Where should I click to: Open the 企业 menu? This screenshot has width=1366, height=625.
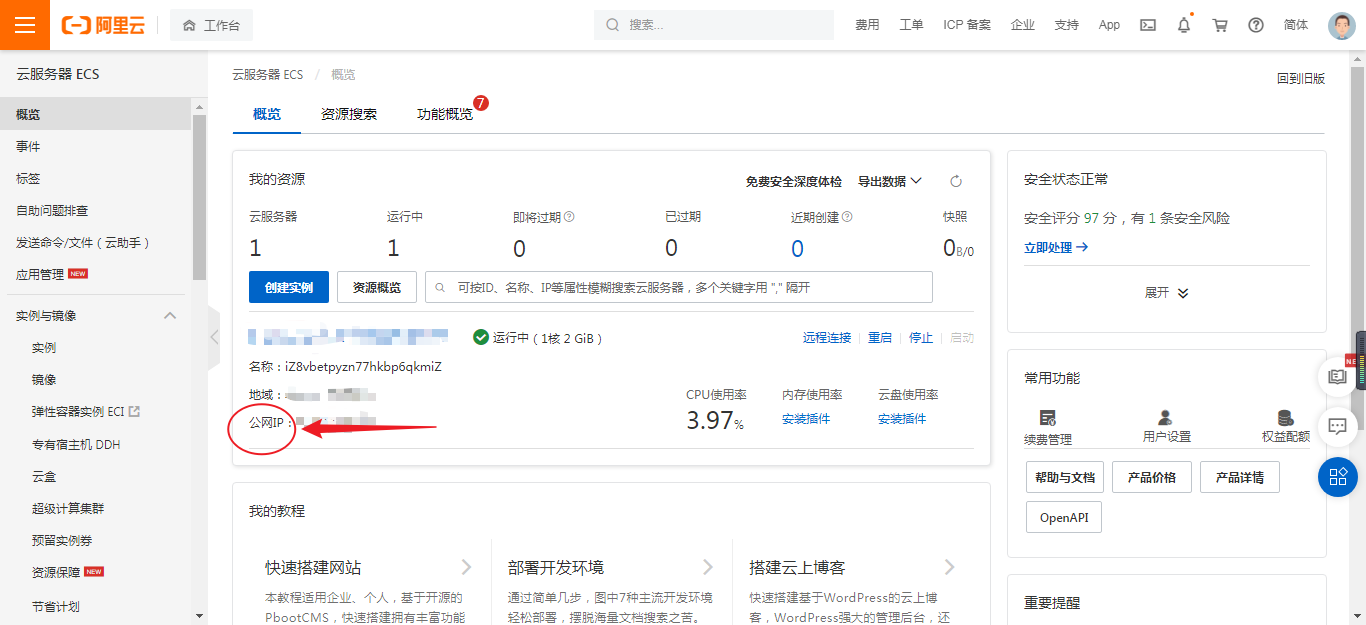tap(1023, 25)
